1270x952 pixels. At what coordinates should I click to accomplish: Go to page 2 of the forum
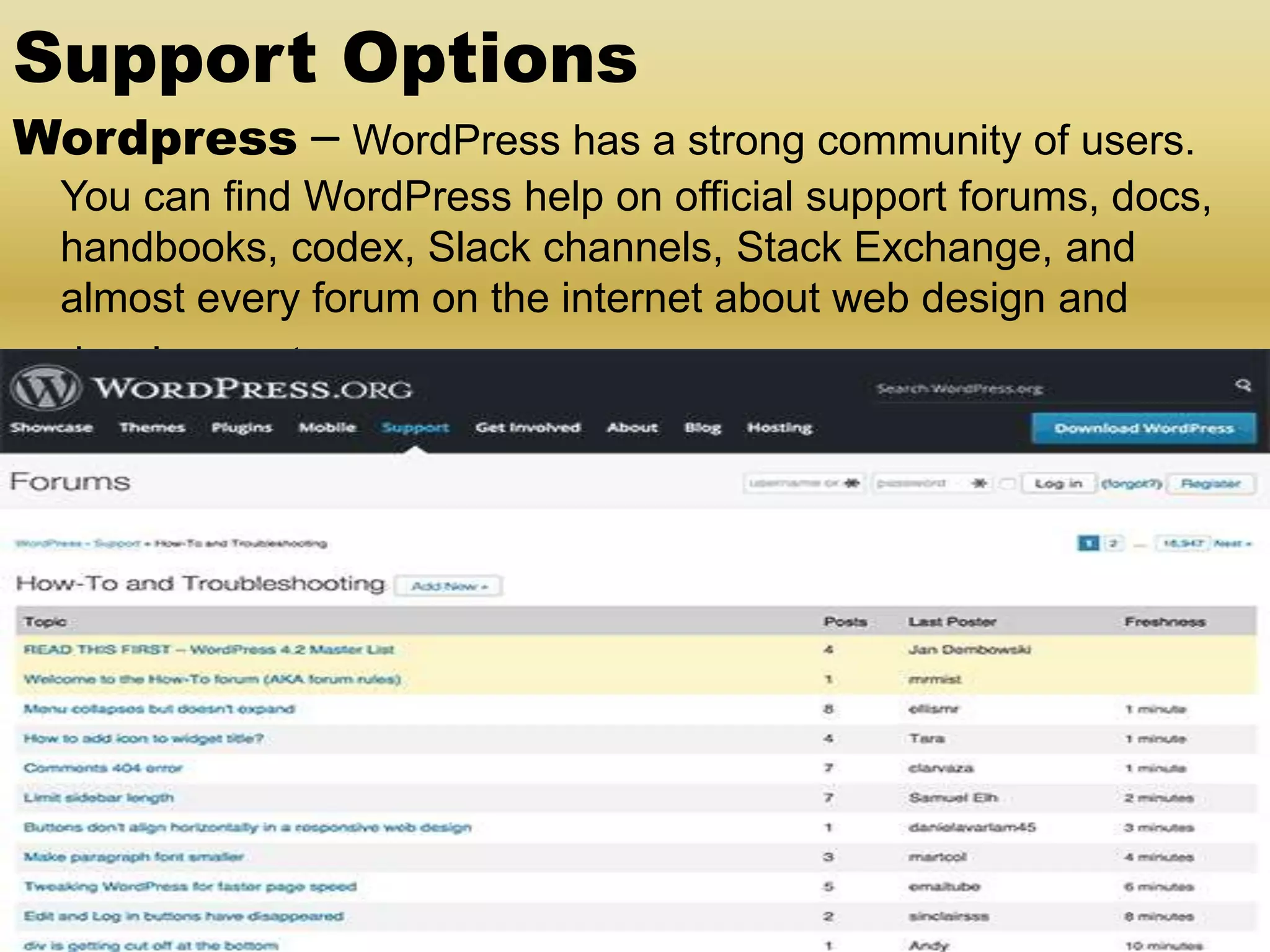pos(1114,544)
